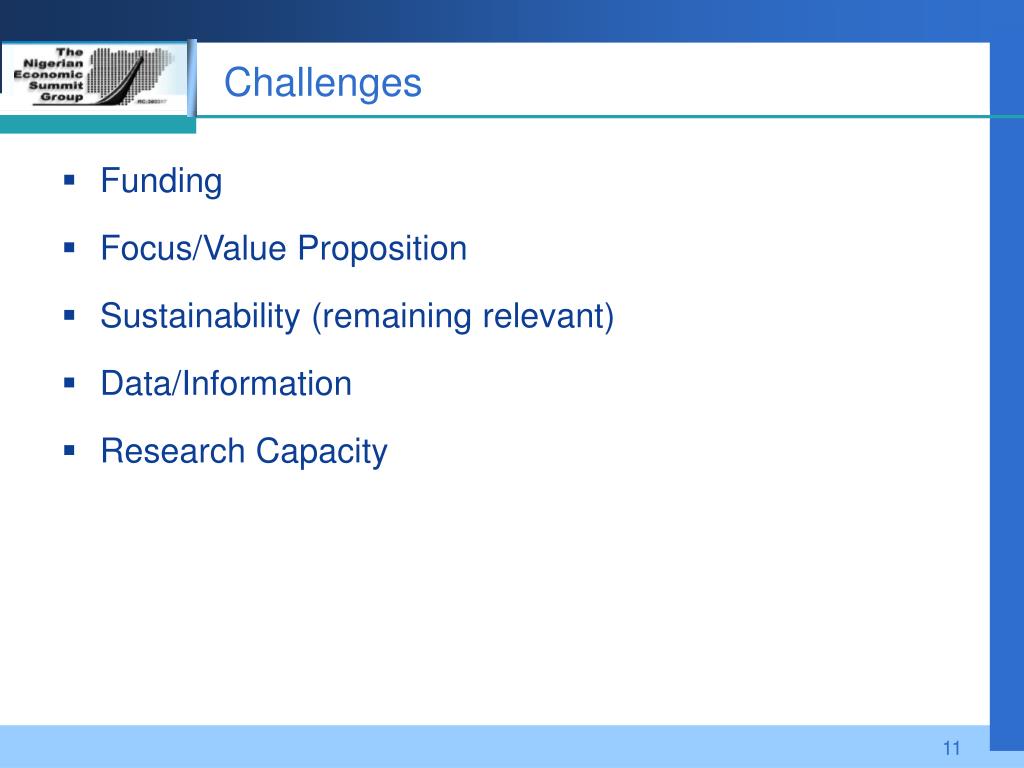Click the Nigeria map graphic in logo
This screenshot has width=1024, height=768.
pyautogui.click(x=131, y=76)
